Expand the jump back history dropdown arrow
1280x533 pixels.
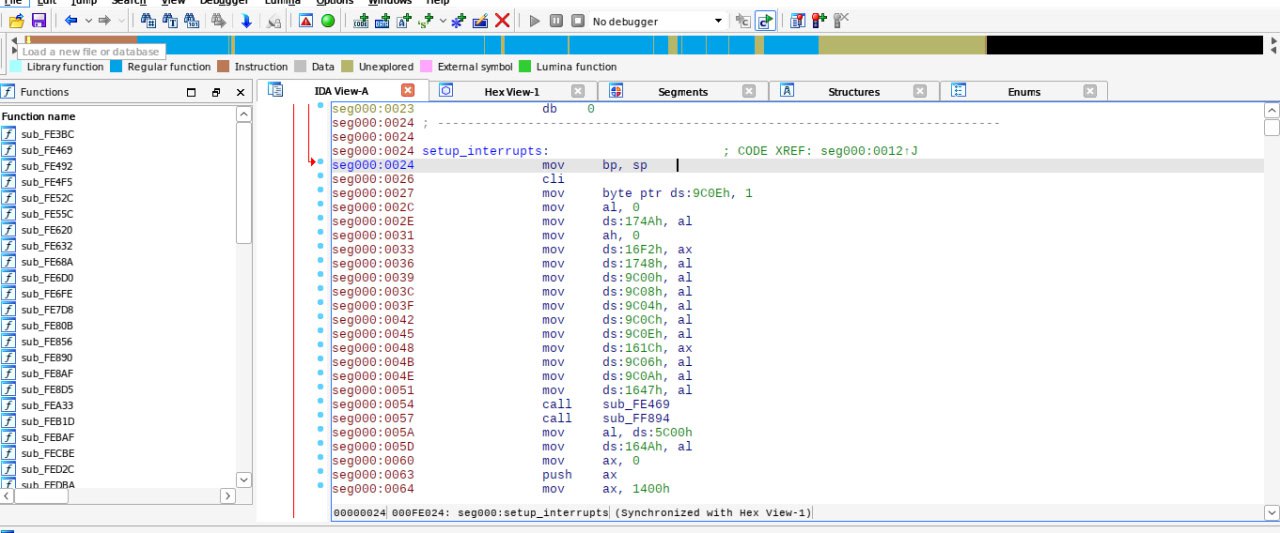[x=88, y=20]
